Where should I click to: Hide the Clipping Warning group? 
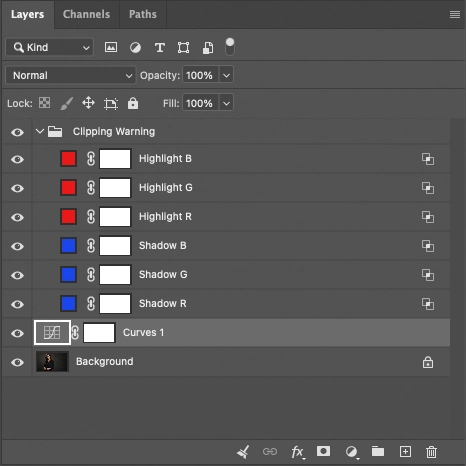coord(17,132)
